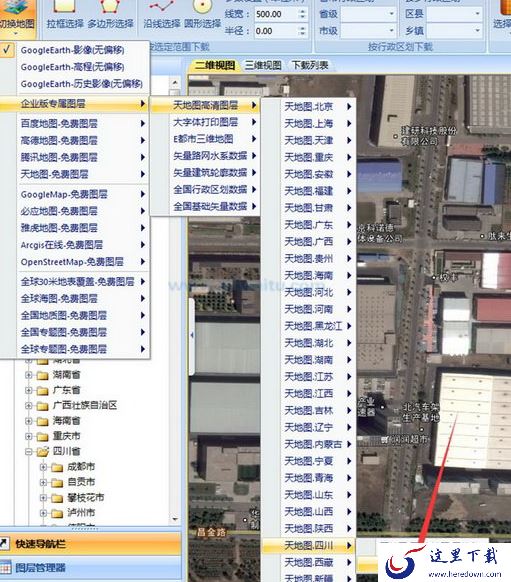Select 全国基础矢量数据 entry
This screenshot has height=582, width=511.
(205, 206)
